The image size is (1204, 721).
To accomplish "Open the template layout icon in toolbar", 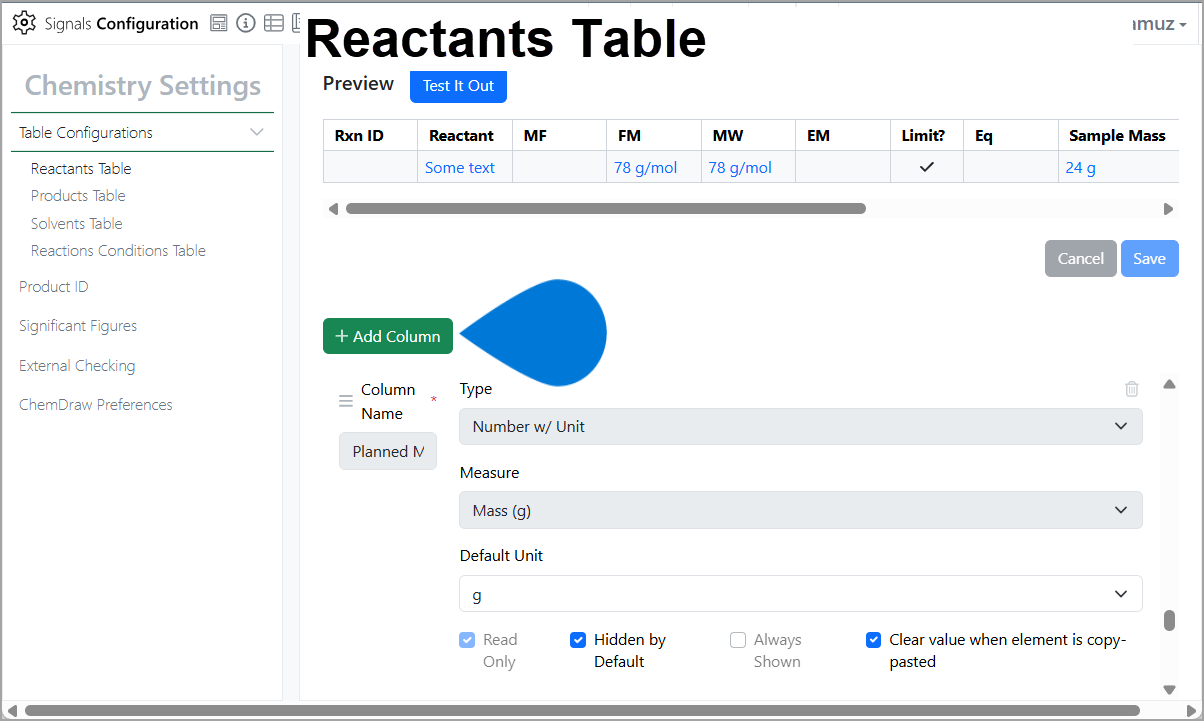I will (x=218, y=21).
